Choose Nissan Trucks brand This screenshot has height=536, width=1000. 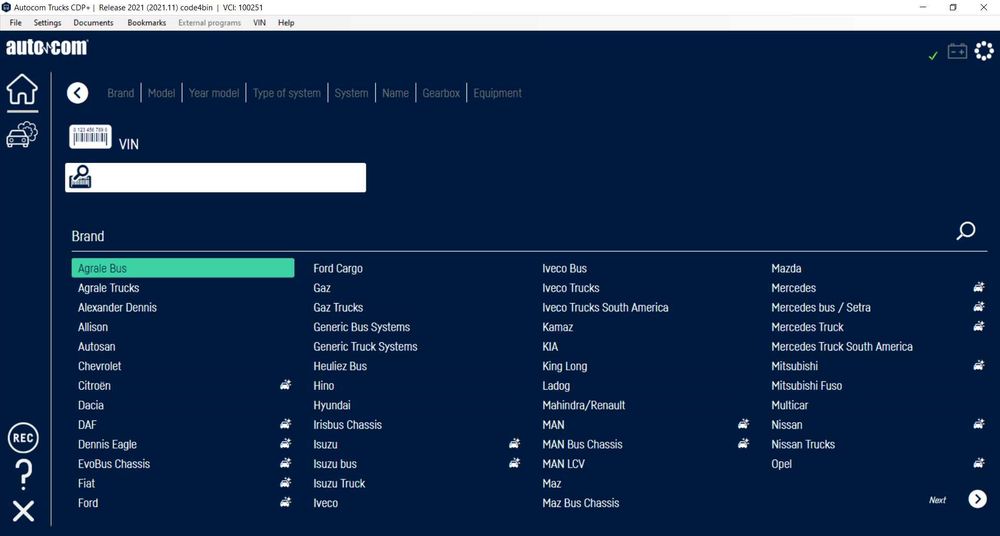click(803, 444)
